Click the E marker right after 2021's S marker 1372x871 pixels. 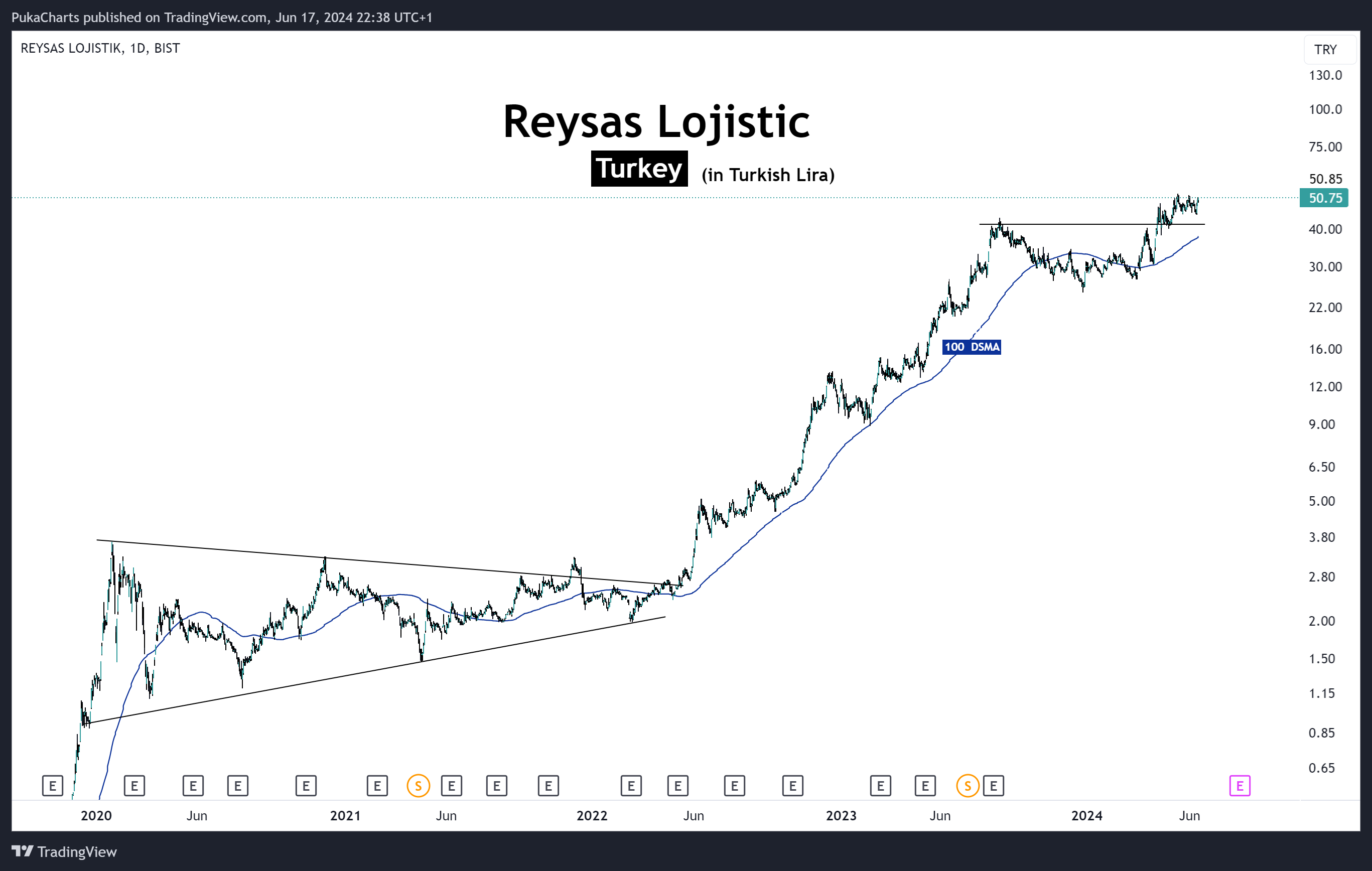451,786
